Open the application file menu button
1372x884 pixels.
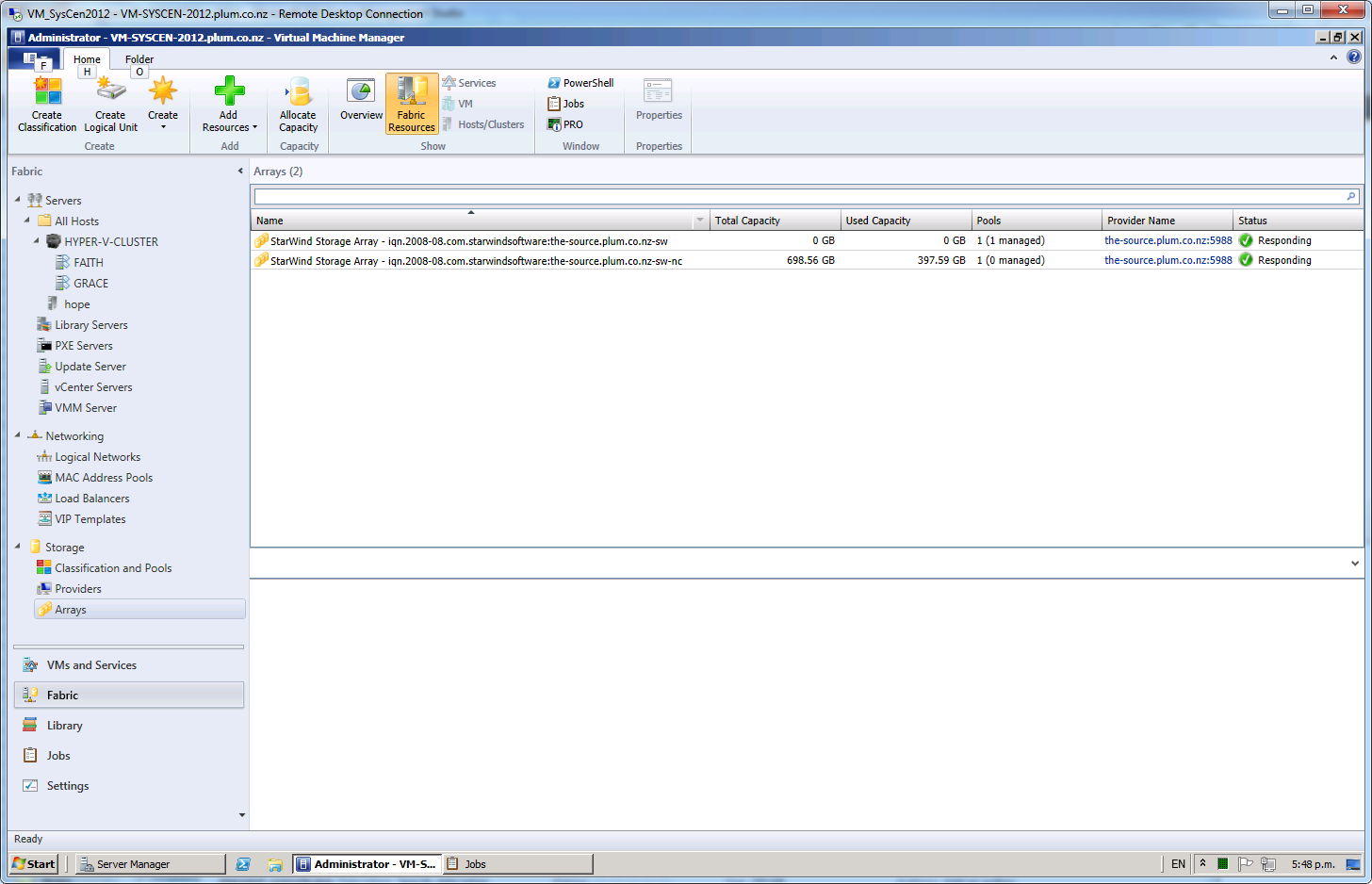coord(33,58)
